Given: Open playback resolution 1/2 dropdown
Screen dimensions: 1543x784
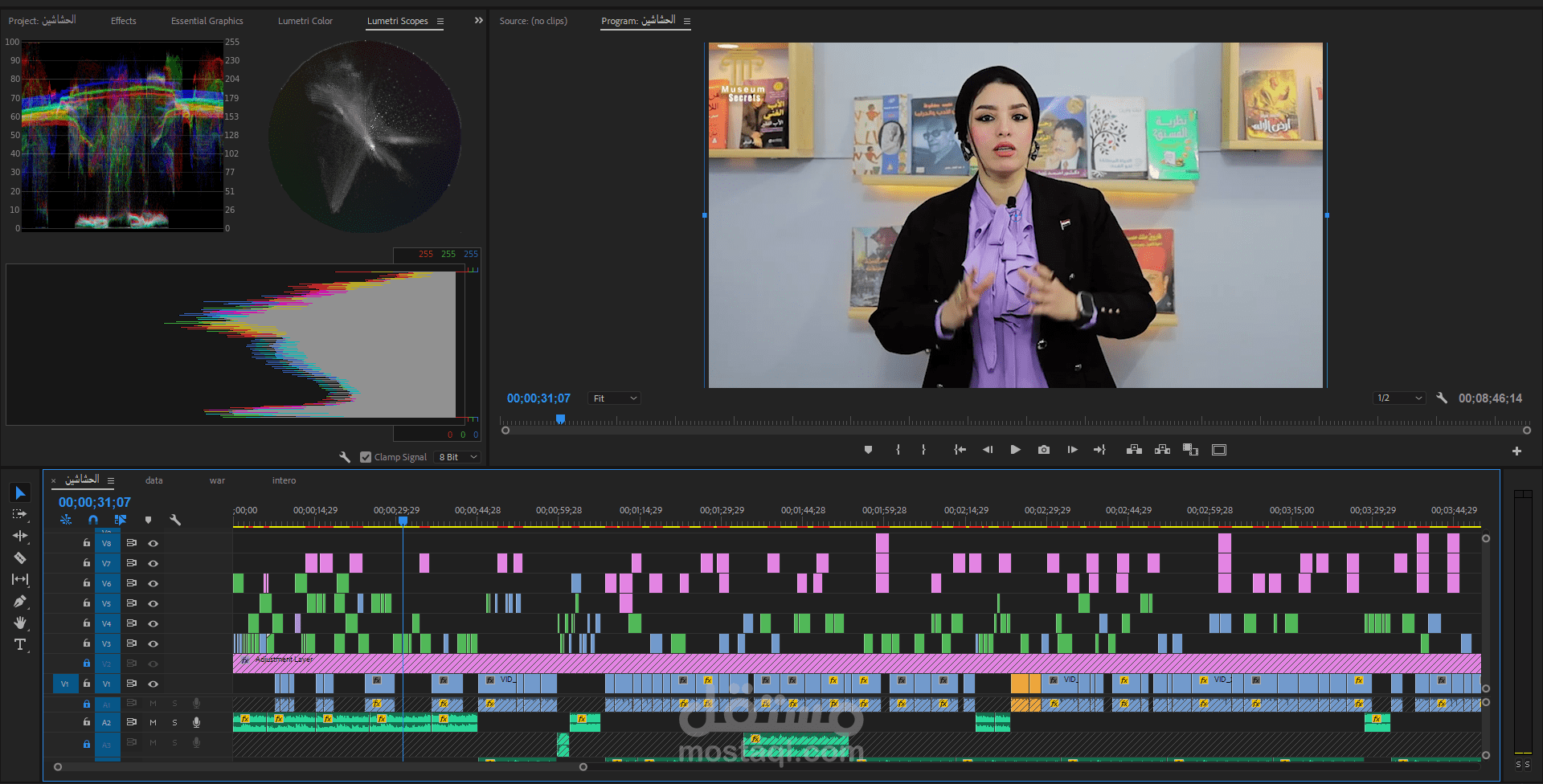Looking at the screenshot, I should click(x=1399, y=398).
